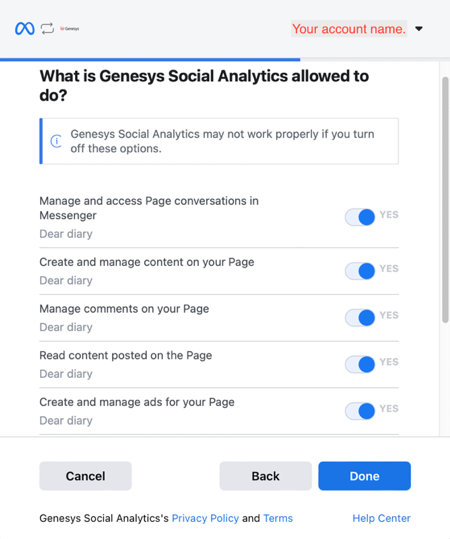Switch off Create and manage ads toggle
Image resolution: width=450 pixels, height=539 pixels.
[x=360, y=411]
